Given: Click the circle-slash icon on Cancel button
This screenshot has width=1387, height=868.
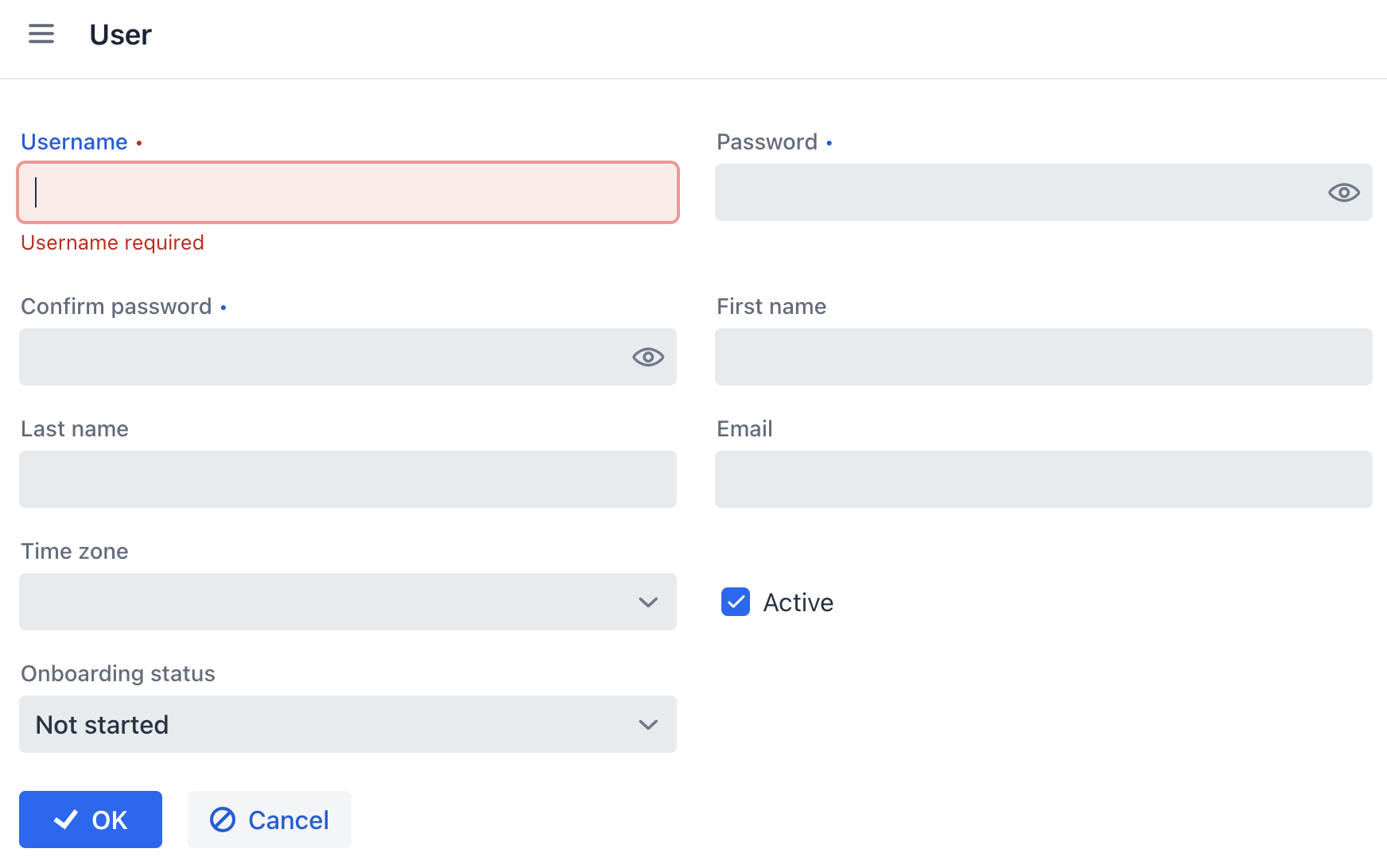Looking at the screenshot, I should (x=223, y=820).
